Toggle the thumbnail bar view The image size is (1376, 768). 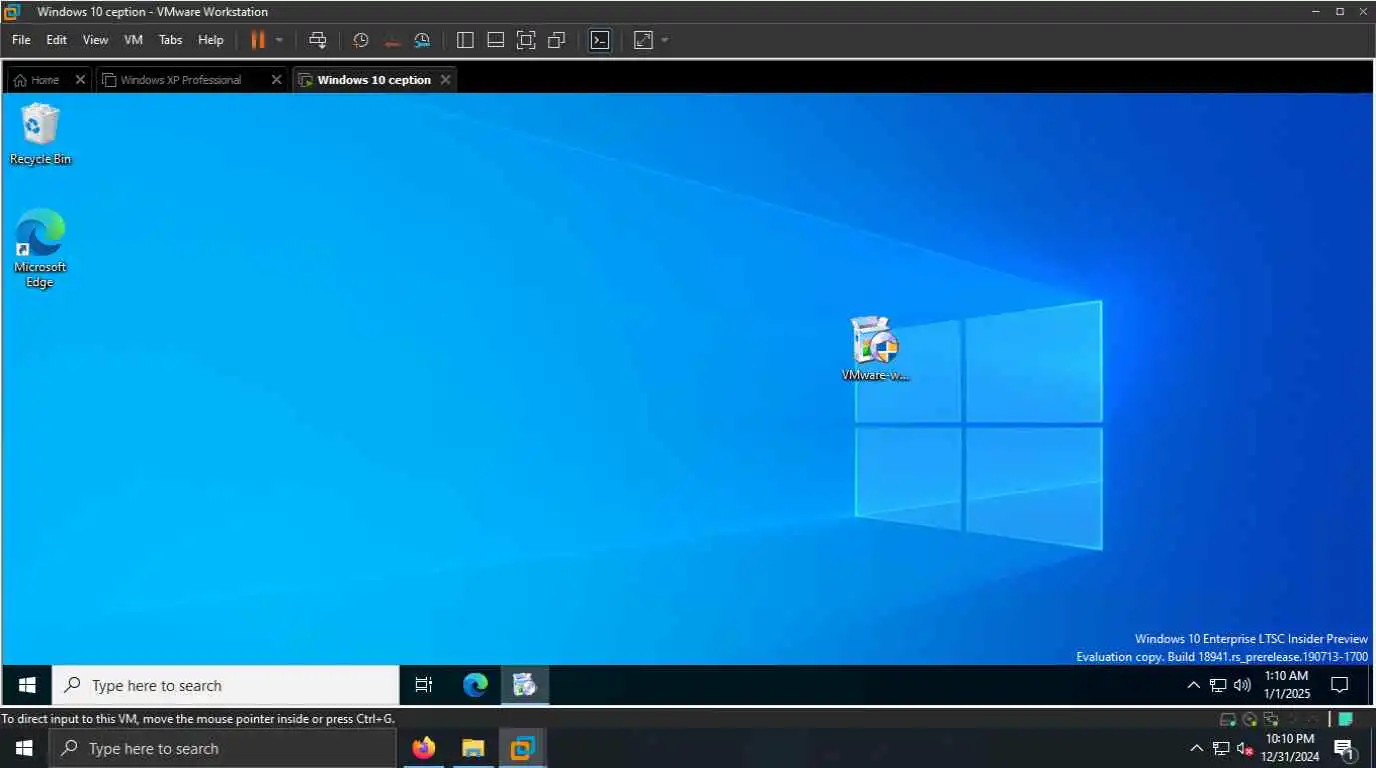(495, 40)
